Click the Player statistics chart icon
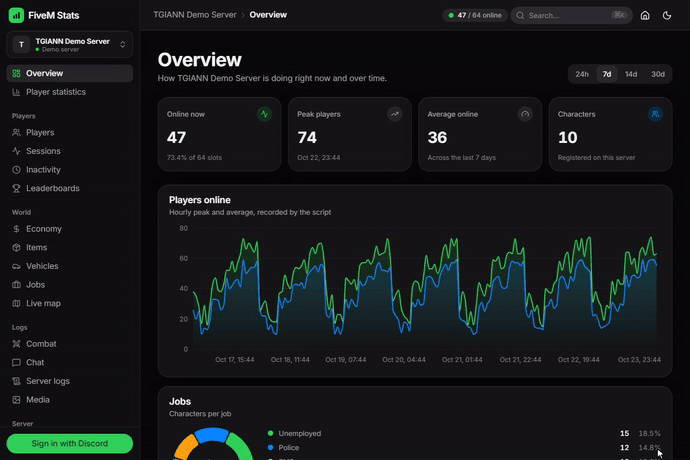 click(x=16, y=92)
